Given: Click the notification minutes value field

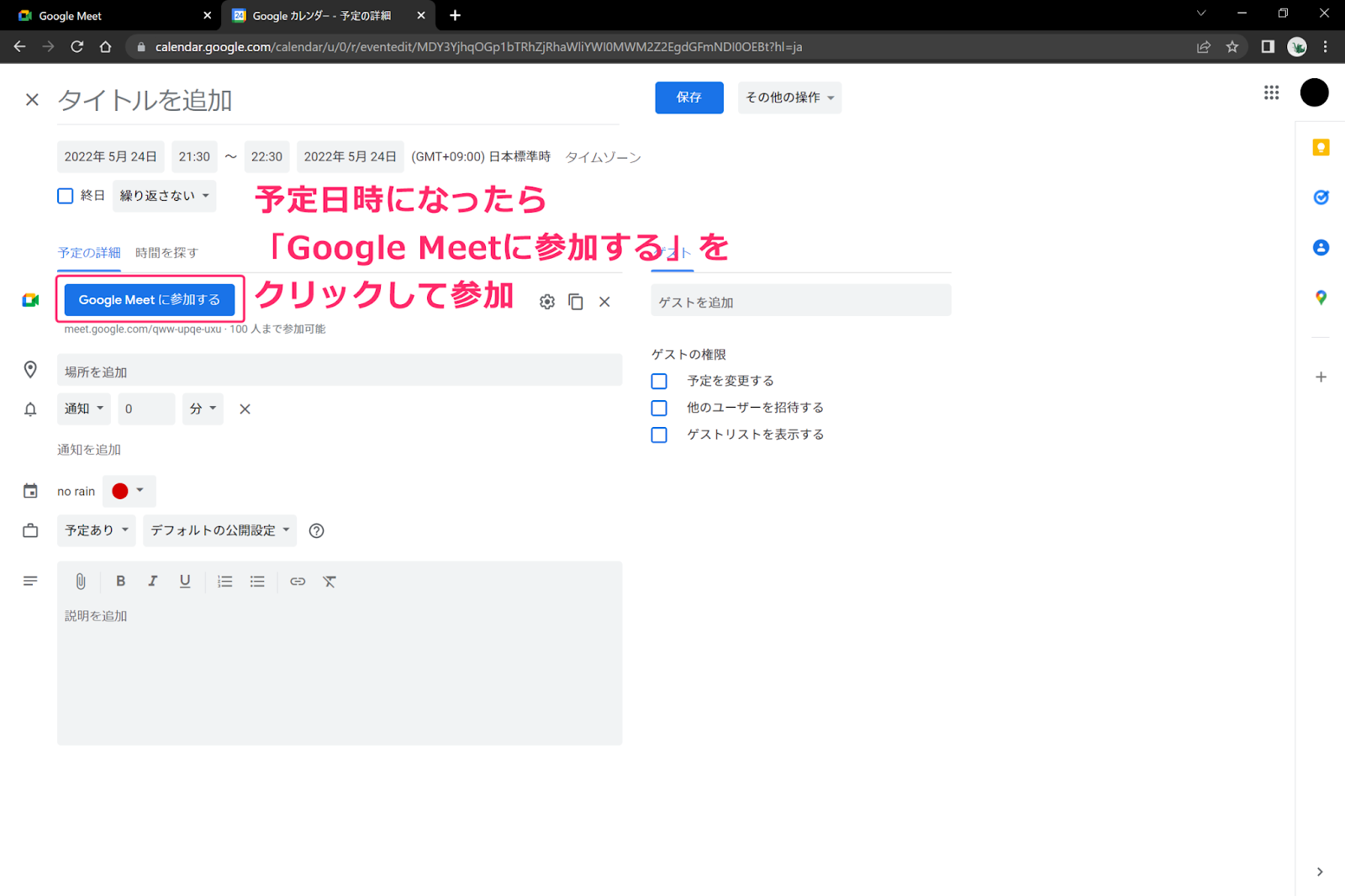Looking at the screenshot, I should pyautogui.click(x=146, y=408).
